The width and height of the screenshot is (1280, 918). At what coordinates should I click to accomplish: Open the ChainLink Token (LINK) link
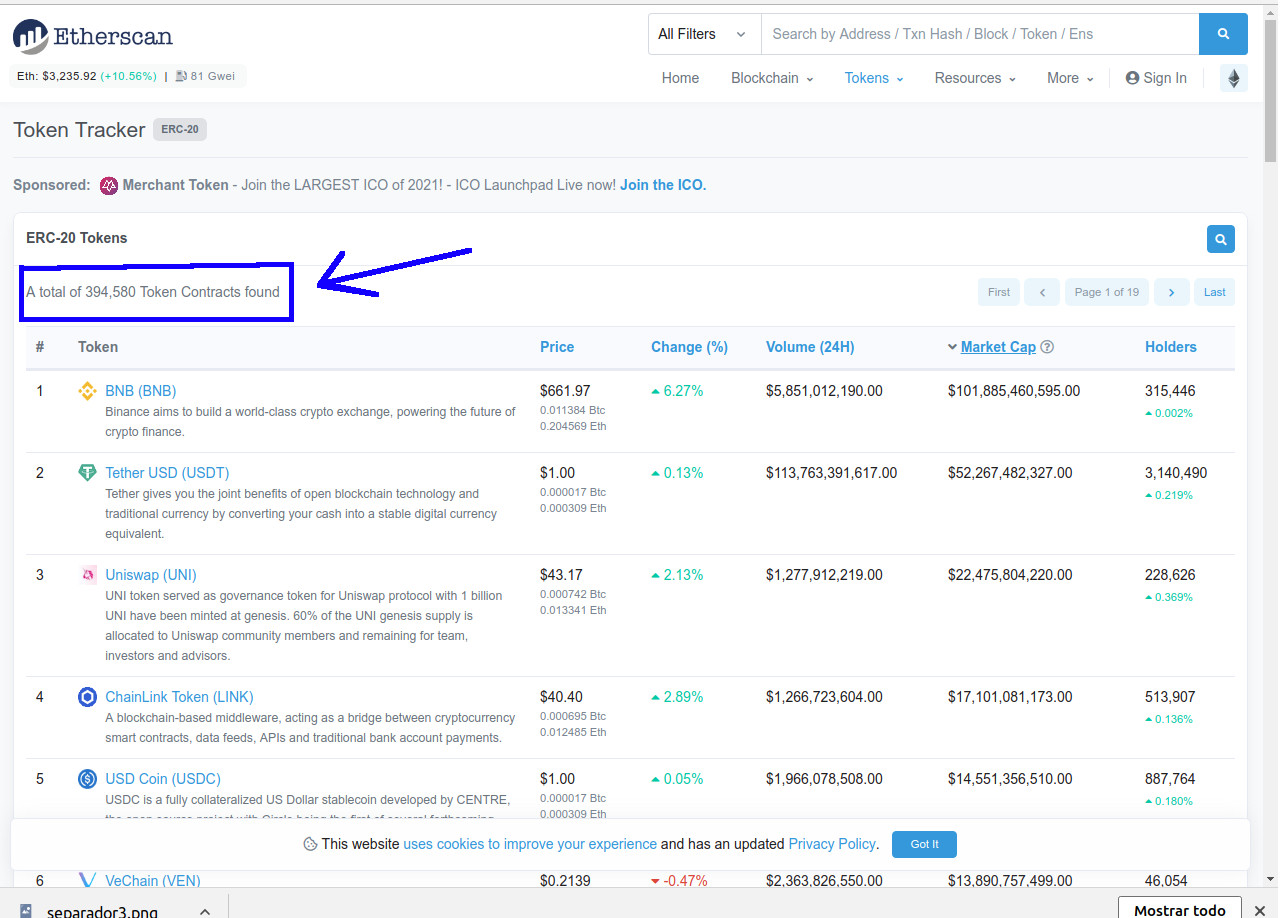[179, 697]
